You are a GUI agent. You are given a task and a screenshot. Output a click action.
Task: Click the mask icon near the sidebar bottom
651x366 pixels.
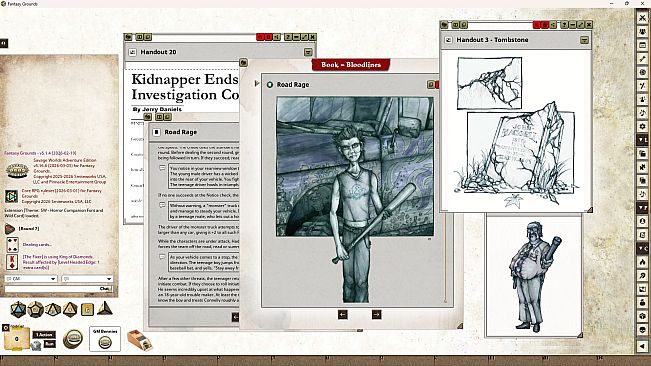pos(643,329)
